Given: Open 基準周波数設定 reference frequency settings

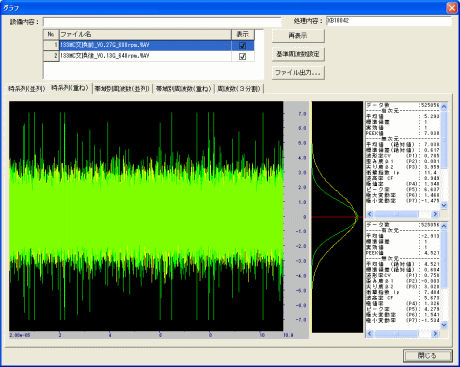Looking at the screenshot, I should pos(298,54).
